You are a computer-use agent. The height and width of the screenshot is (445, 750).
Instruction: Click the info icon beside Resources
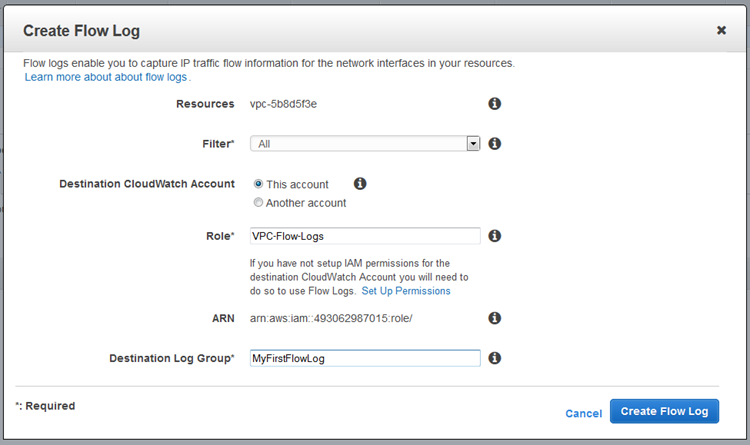click(494, 104)
